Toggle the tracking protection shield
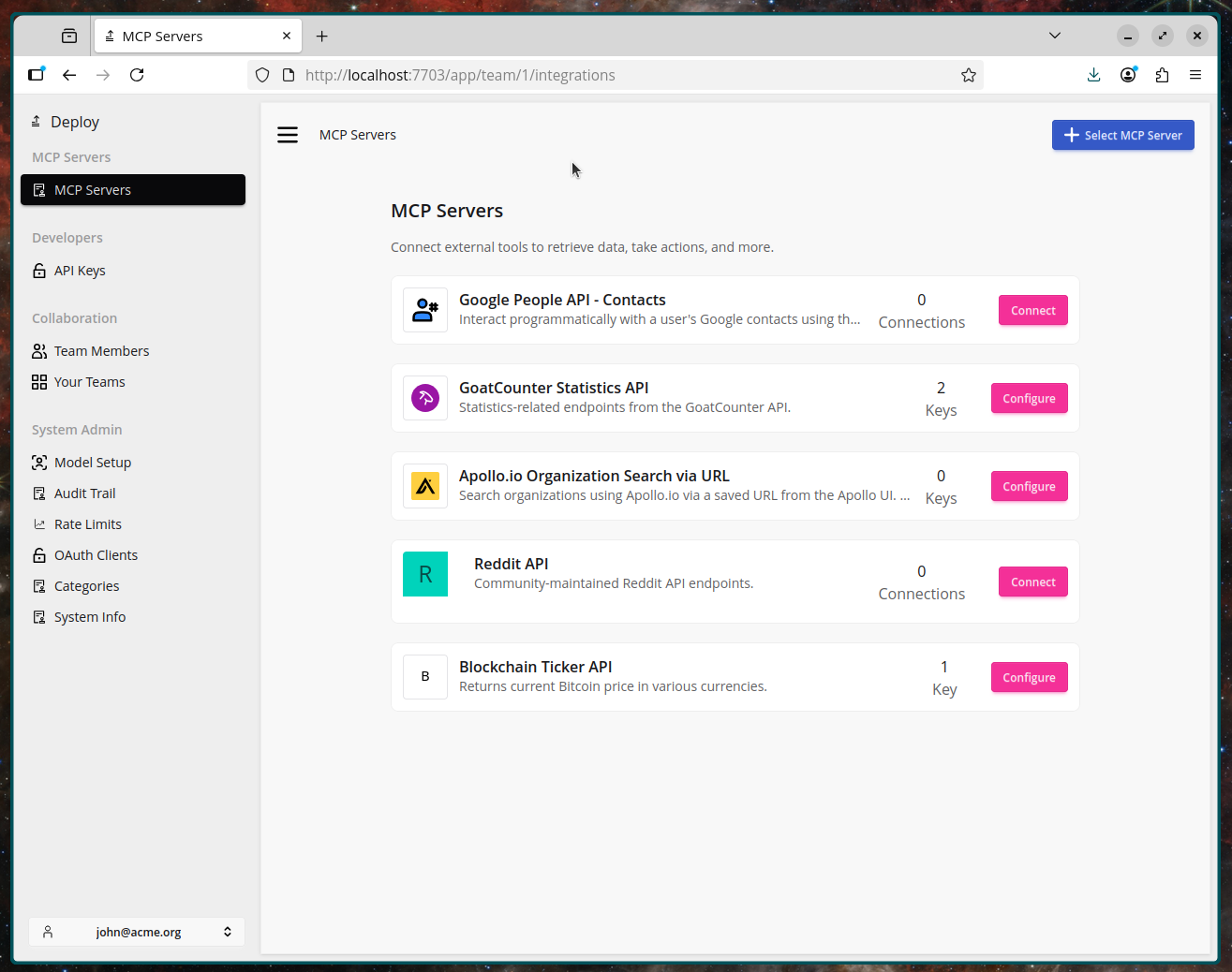Screen dimensions: 1232x972 click(x=261, y=75)
